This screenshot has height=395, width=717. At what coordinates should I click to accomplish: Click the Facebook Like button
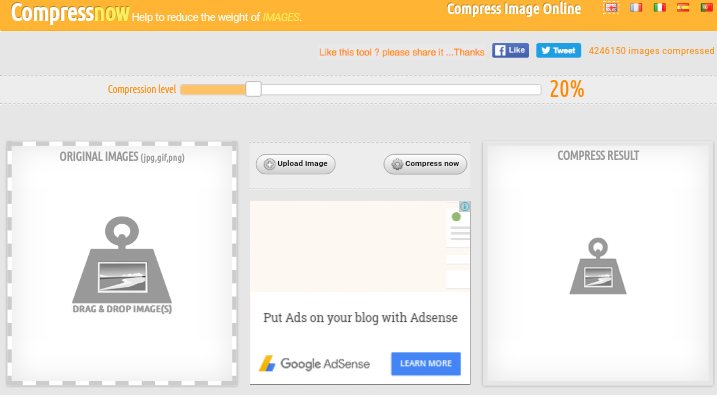[x=510, y=50]
